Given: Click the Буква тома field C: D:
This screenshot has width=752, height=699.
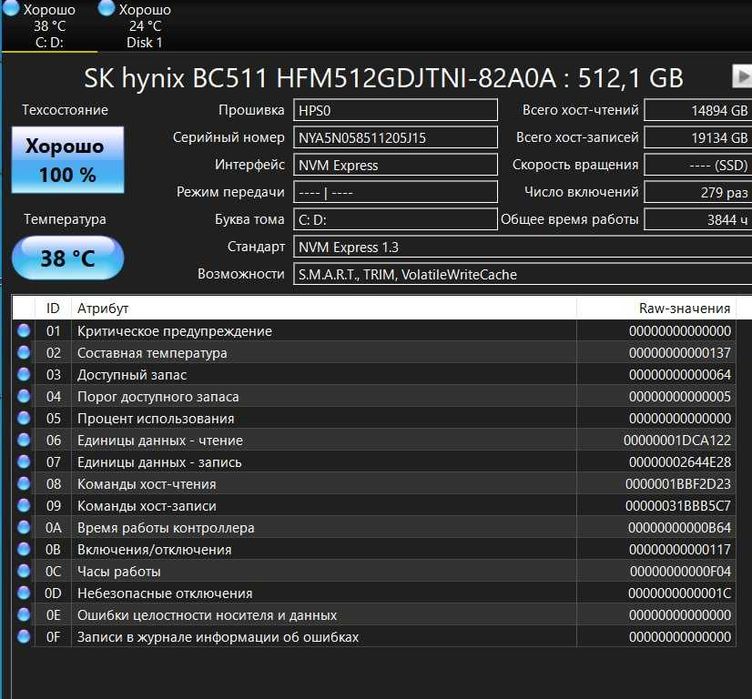Looking at the screenshot, I should (x=395, y=220).
